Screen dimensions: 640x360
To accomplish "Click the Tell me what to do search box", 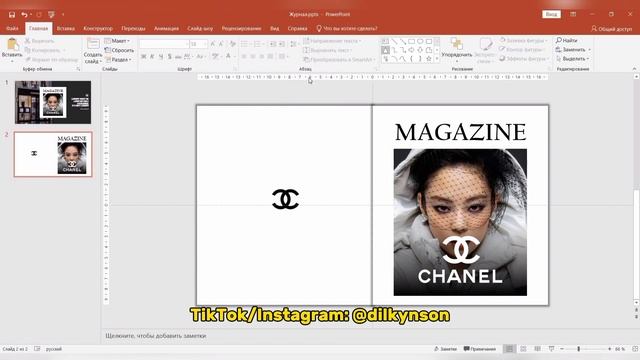I will (x=347, y=29).
